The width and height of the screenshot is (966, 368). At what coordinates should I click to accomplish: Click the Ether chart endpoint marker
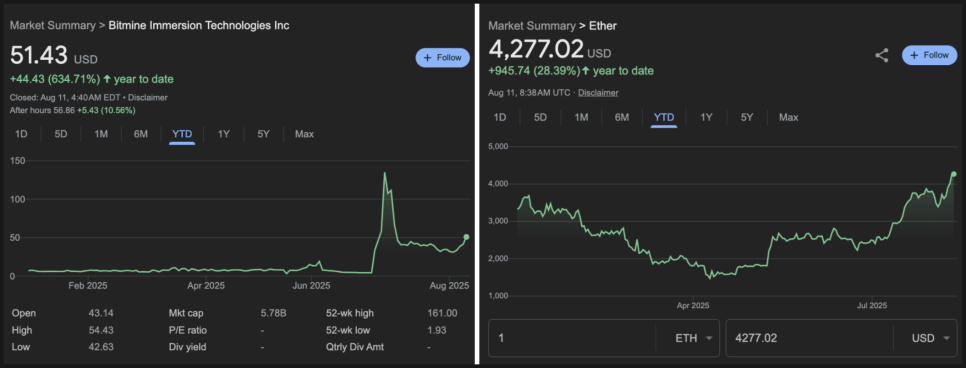coord(954,174)
